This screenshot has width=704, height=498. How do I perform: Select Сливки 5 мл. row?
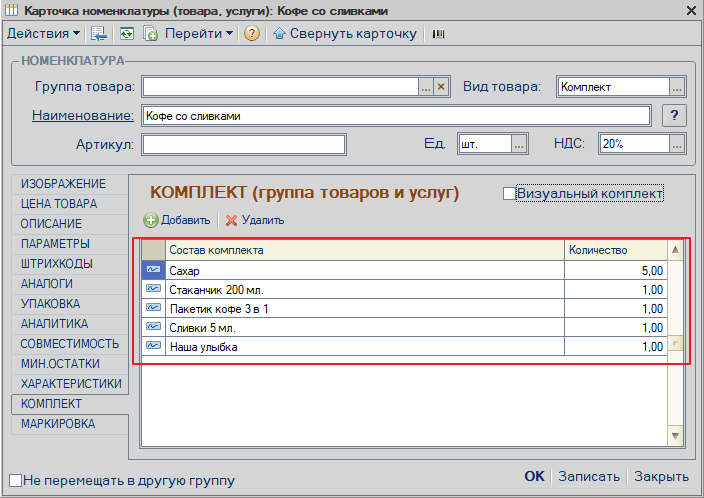(365, 328)
